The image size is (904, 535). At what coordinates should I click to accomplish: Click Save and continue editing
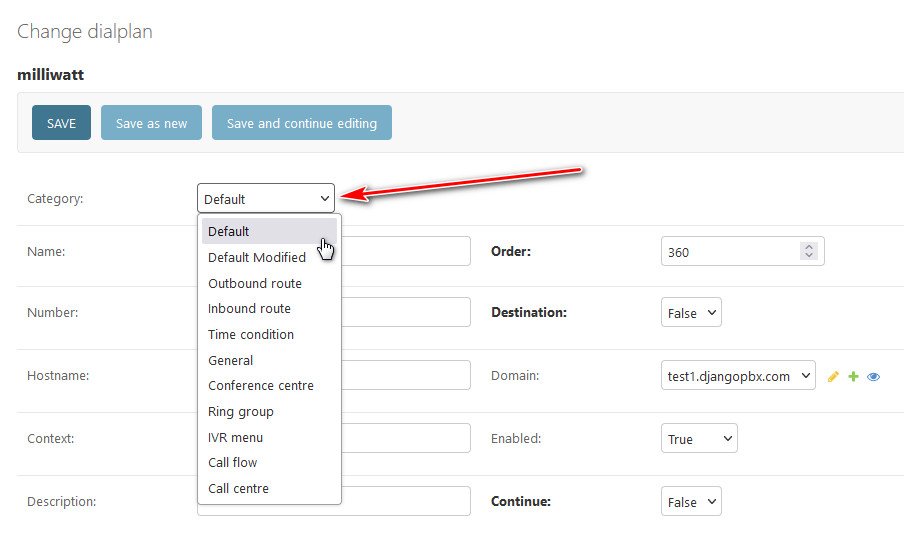tap(301, 123)
